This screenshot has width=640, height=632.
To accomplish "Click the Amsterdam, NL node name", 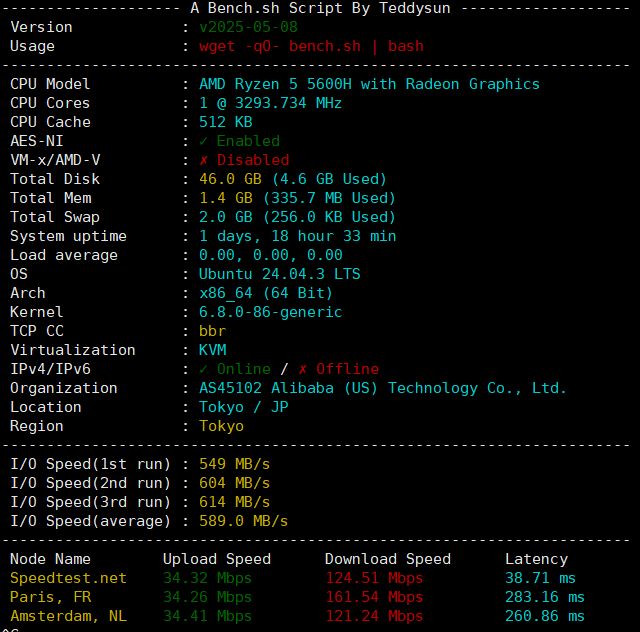I will [68, 616].
